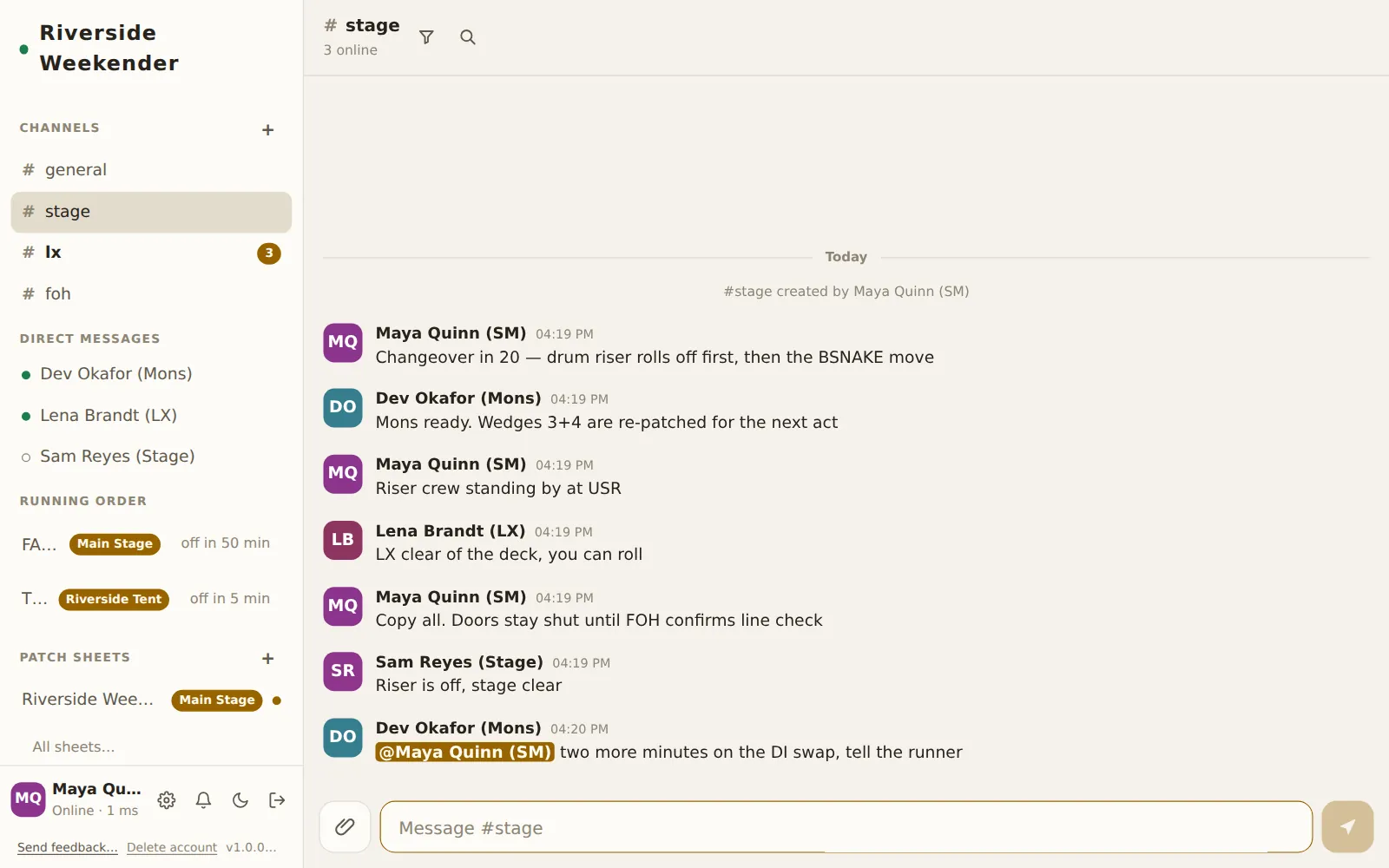Image resolution: width=1389 pixels, height=868 pixels.
Task: Click the Riverside Weekender workspace title
Action: (109, 49)
